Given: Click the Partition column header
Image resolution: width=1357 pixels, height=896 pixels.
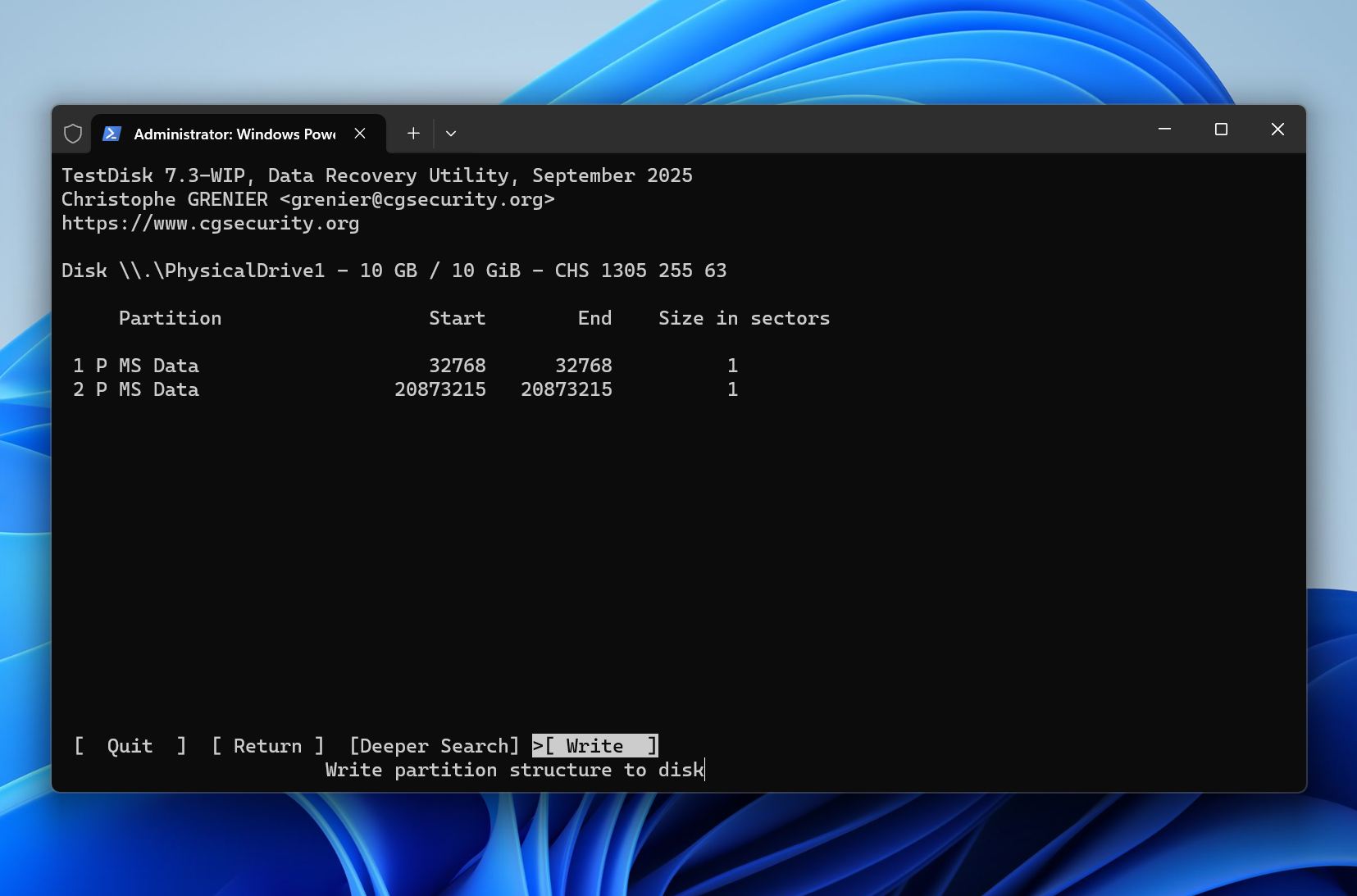Looking at the screenshot, I should [171, 318].
